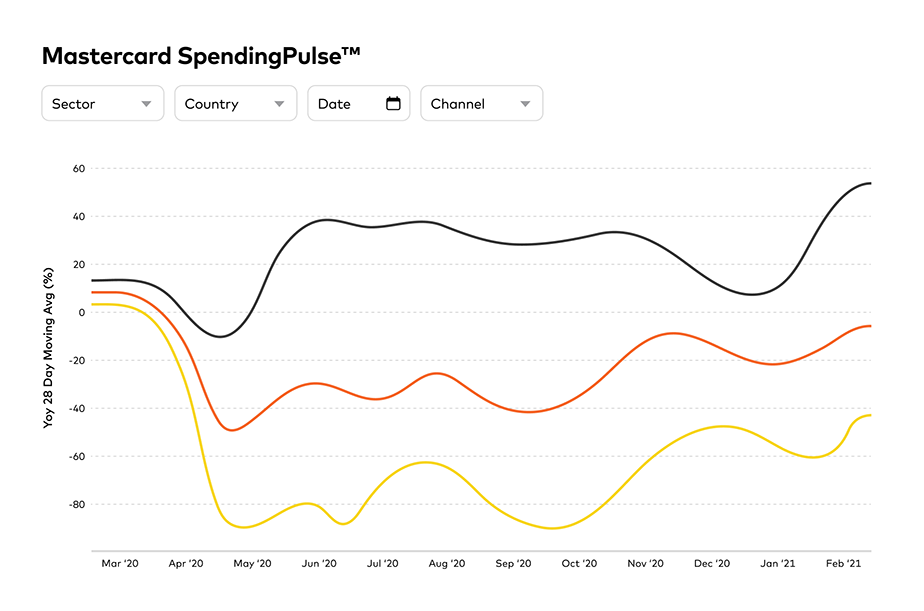
Task: Click the Dec '20 axis label
Action: point(712,564)
